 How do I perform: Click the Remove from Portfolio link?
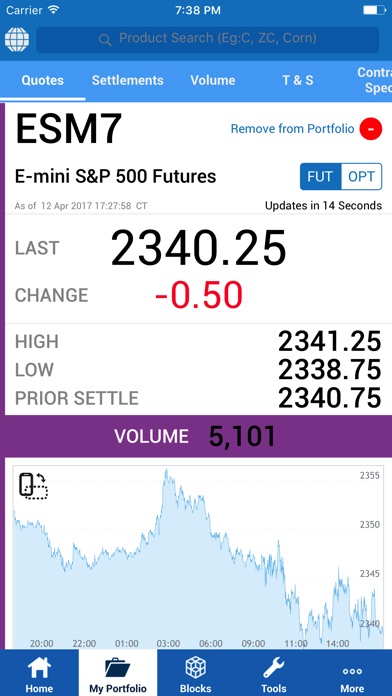[293, 129]
